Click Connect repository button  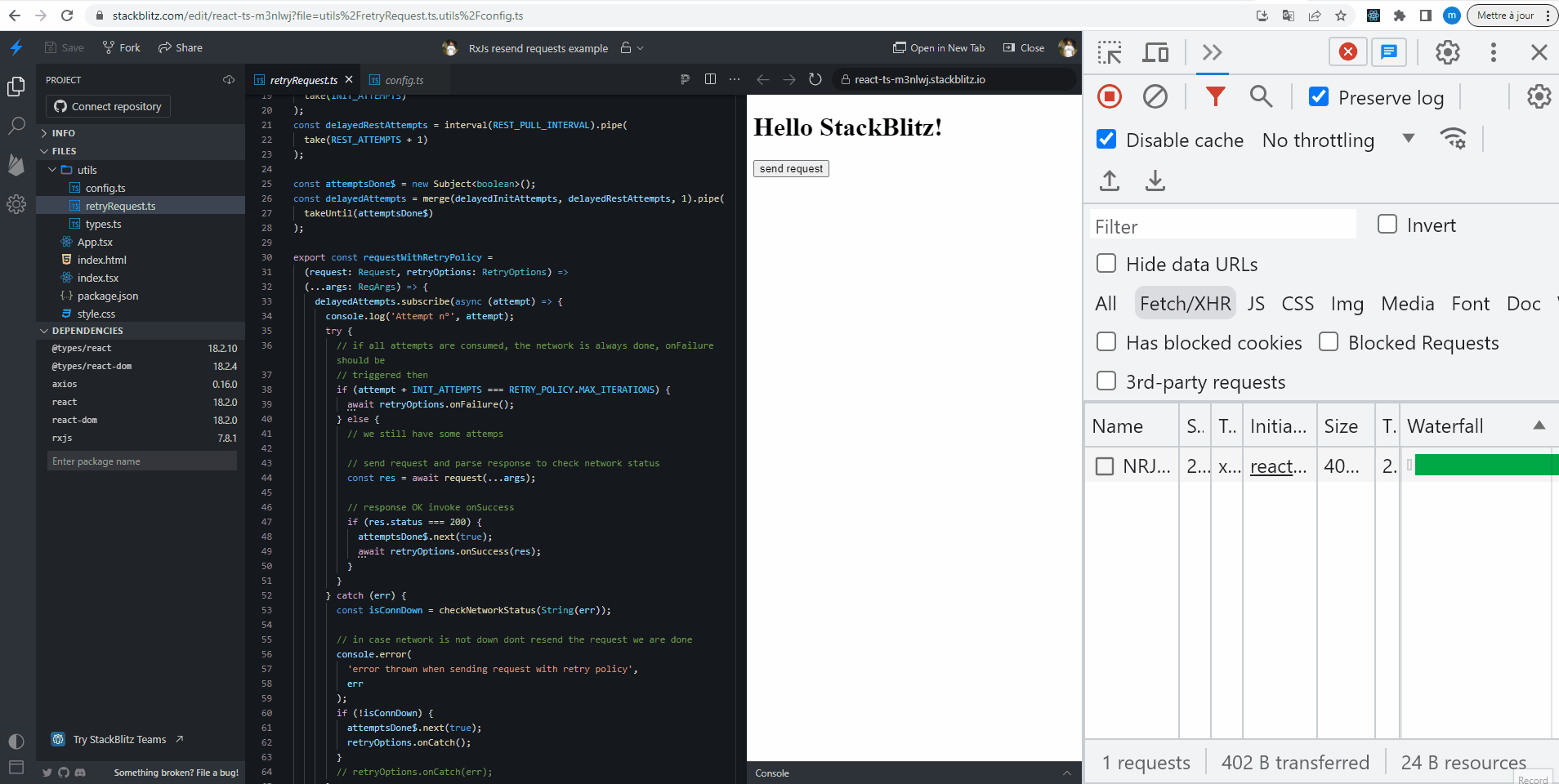coord(109,106)
